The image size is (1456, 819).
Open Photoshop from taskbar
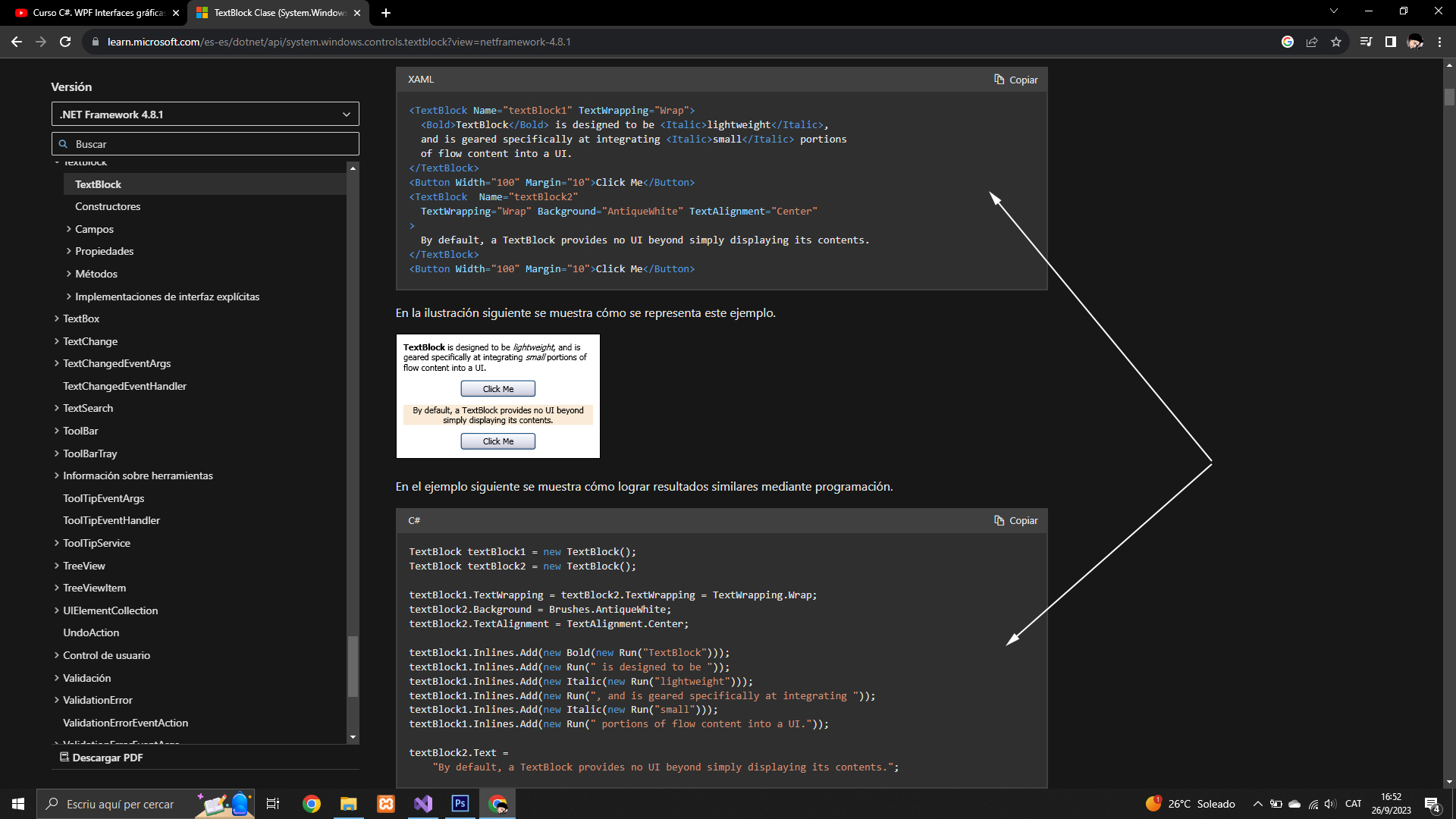460,804
